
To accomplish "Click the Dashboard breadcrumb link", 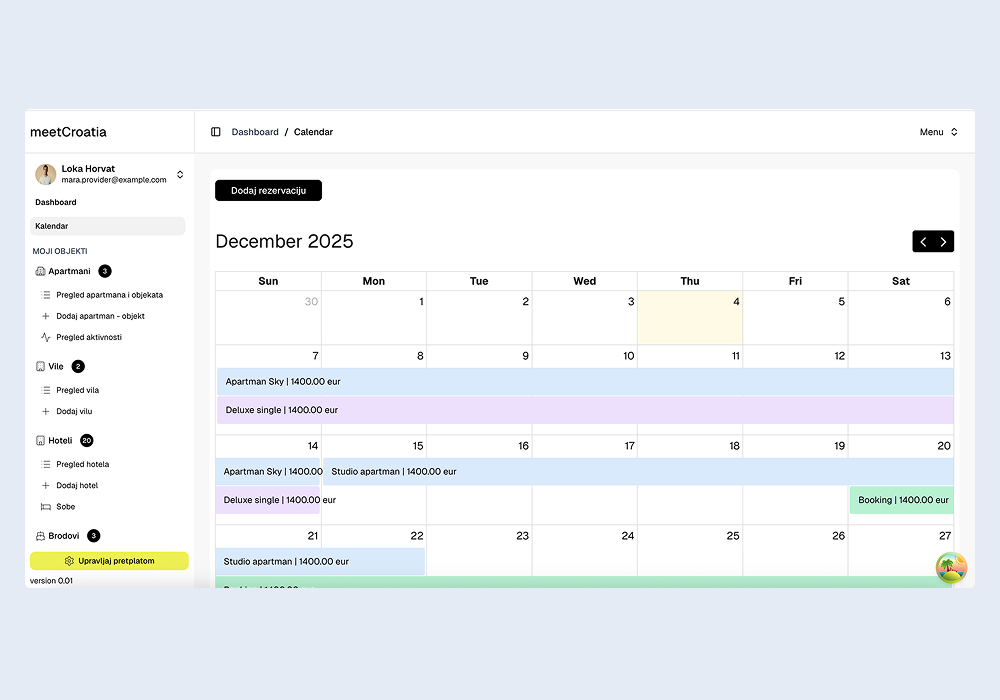I will pyautogui.click(x=255, y=132).
